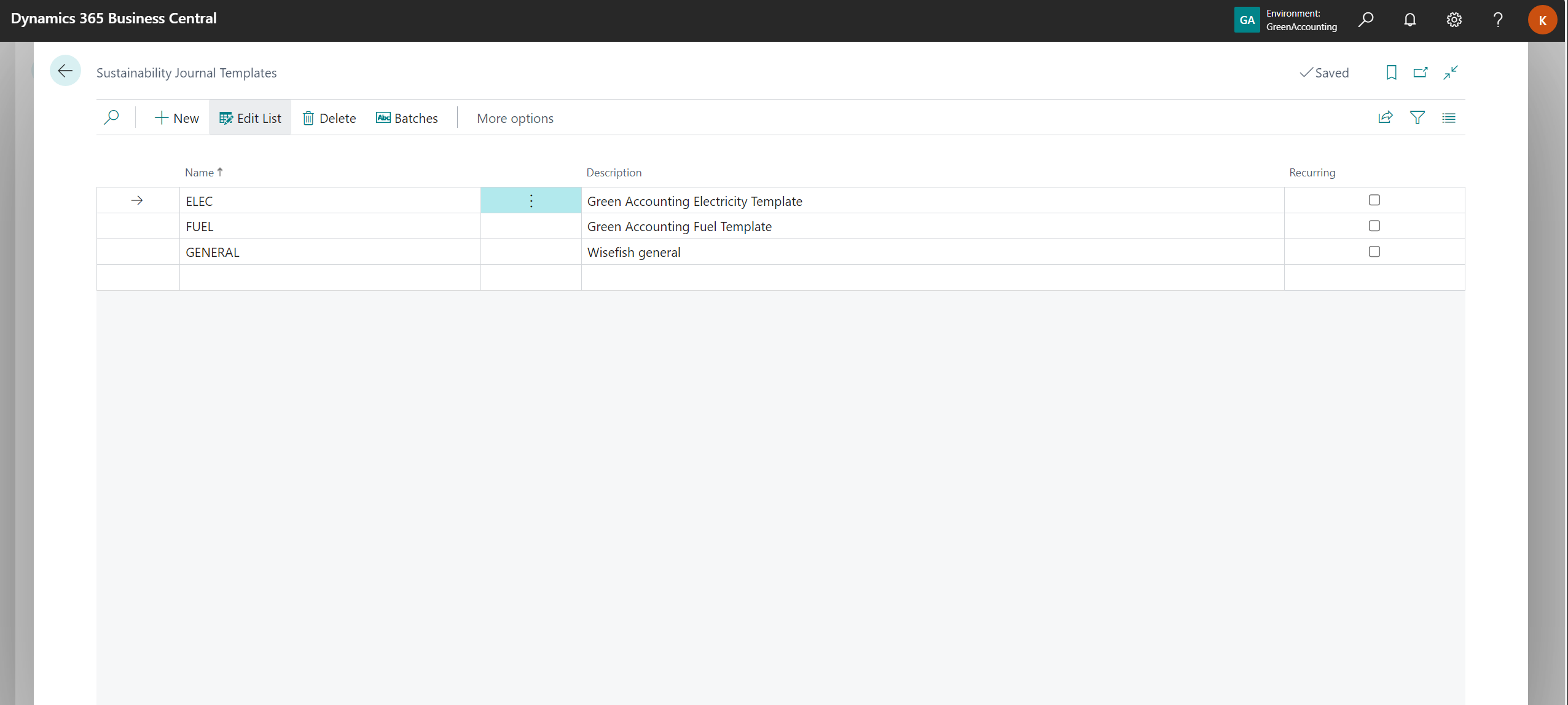
Task: Tick Recurring checkbox for GENERAL template
Action: (1374, 252)
